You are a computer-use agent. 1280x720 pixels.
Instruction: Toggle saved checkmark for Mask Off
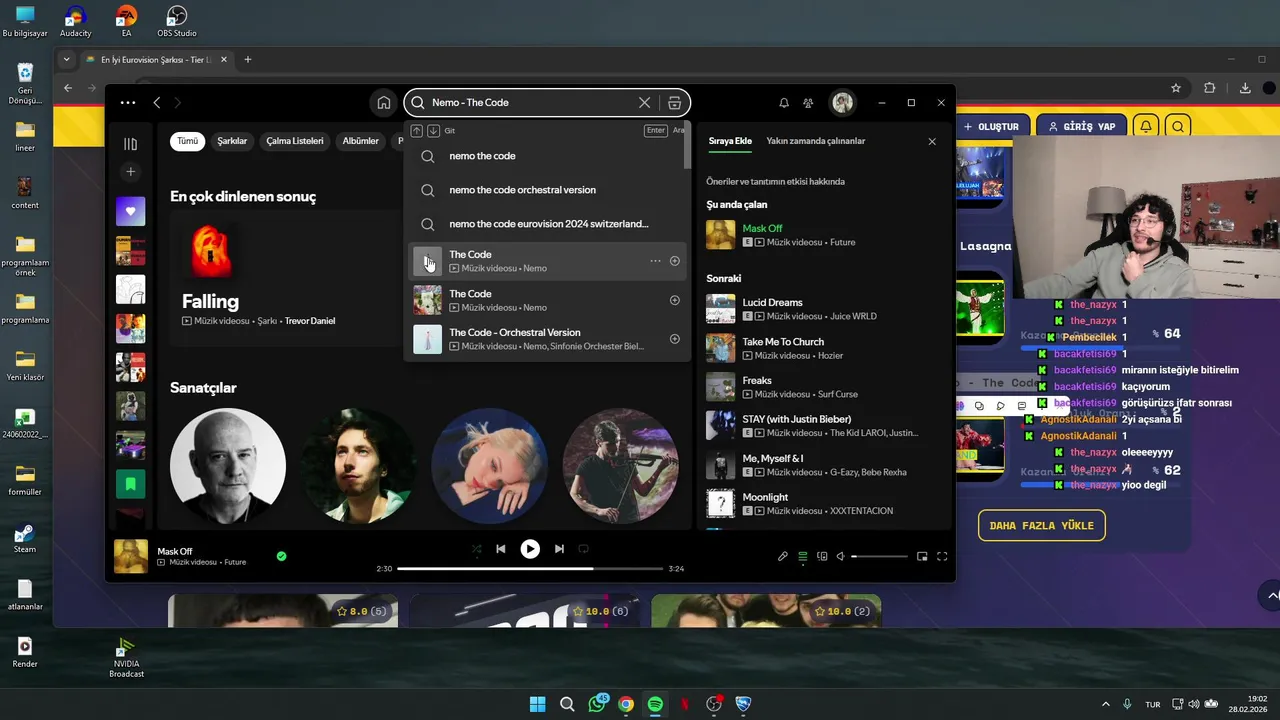(x=281, y=556)
